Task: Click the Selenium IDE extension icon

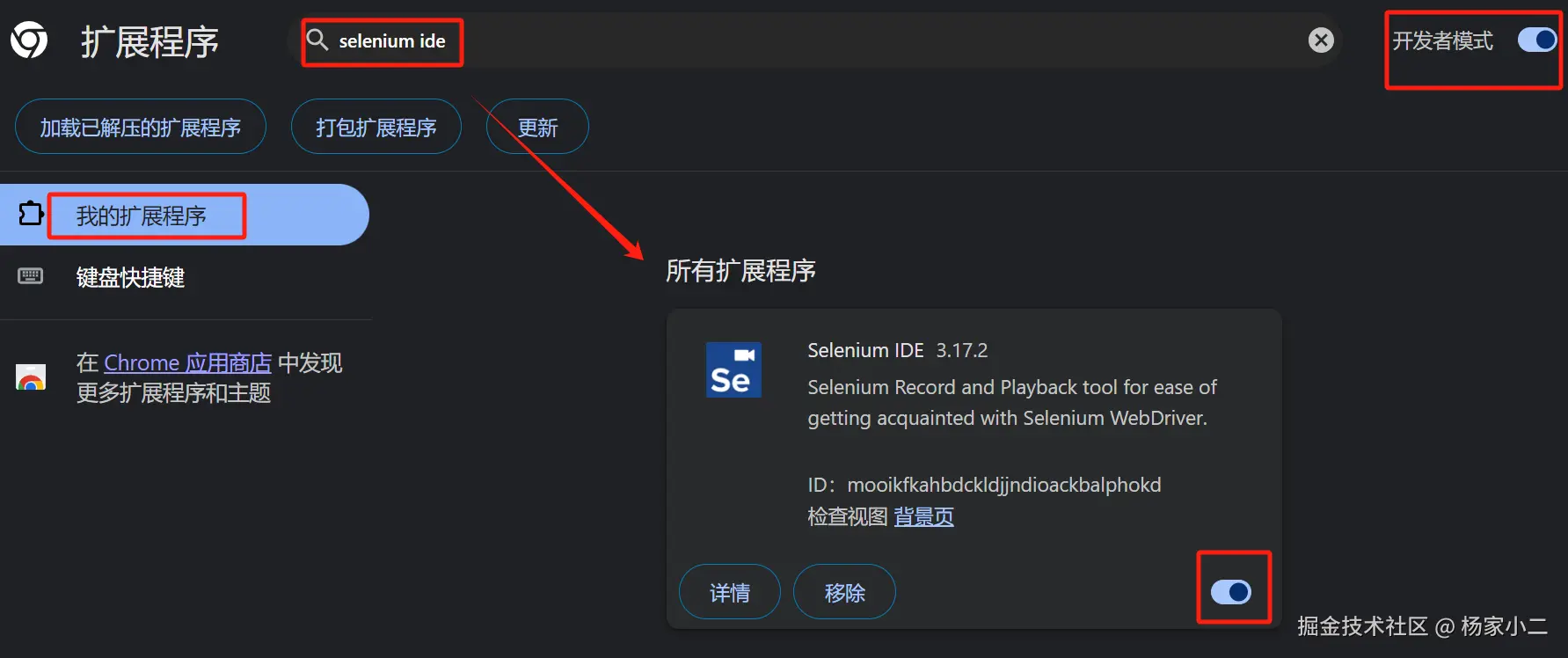Action: pos(733,369)
